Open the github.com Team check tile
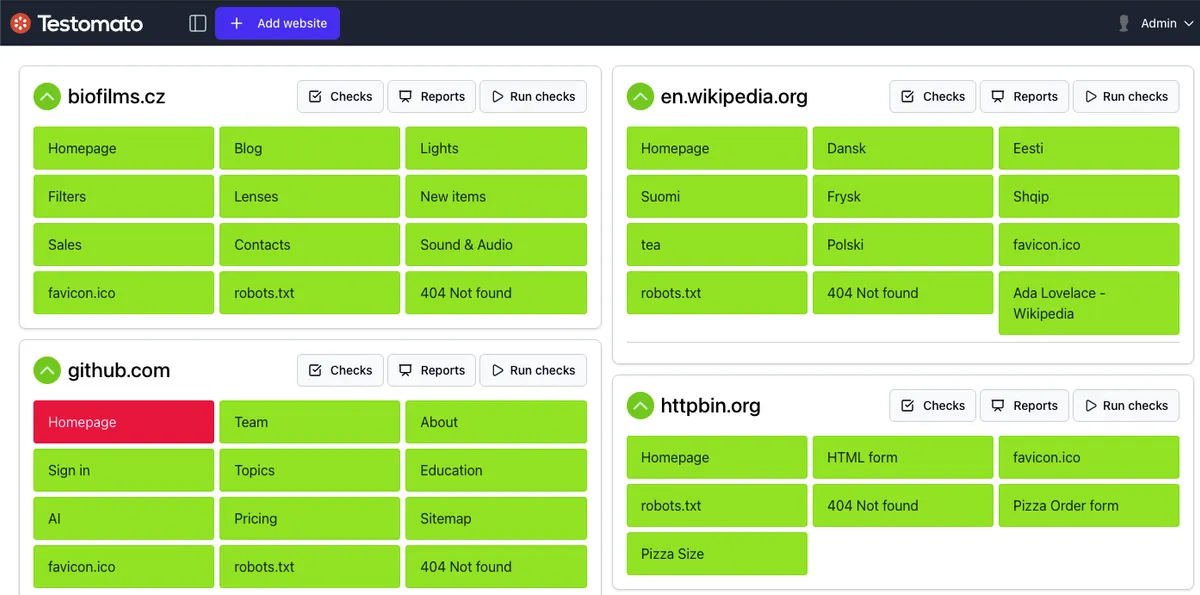Image resolution: width=1200 pixels, height=595 pixels. pos(310,422)
